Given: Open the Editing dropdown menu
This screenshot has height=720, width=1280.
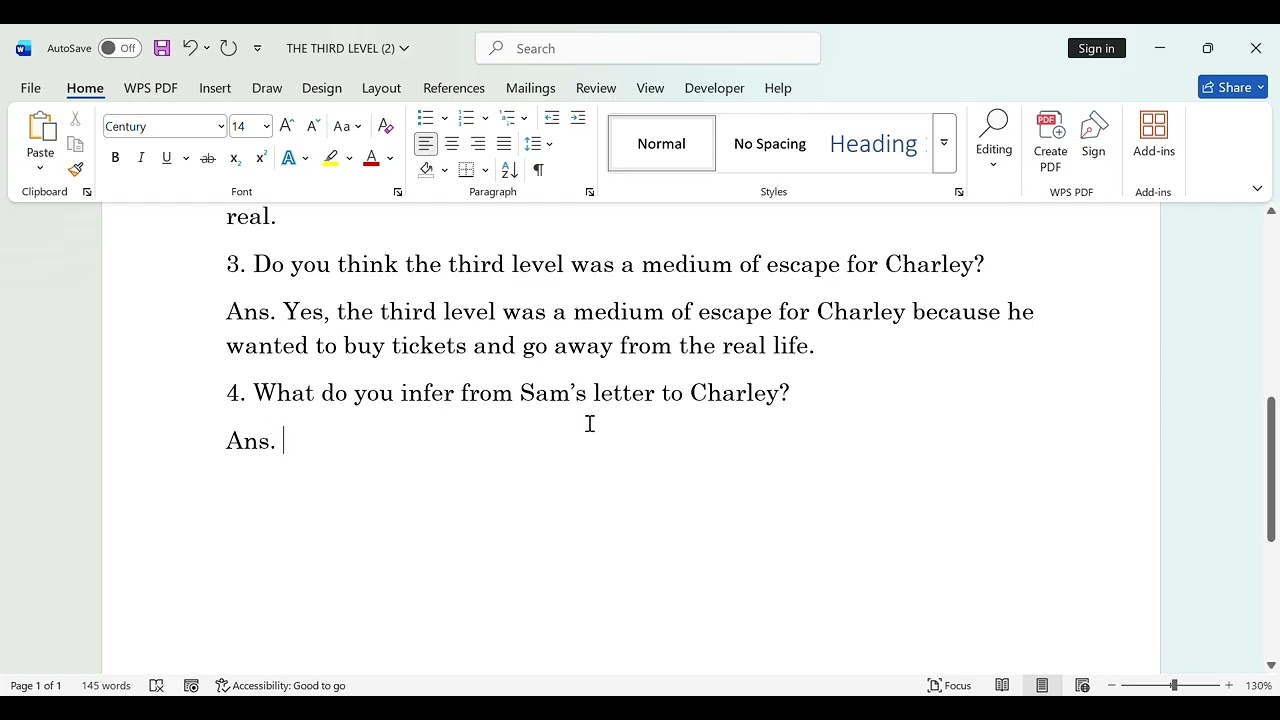Looking at the screenshot, I should 994,140.
